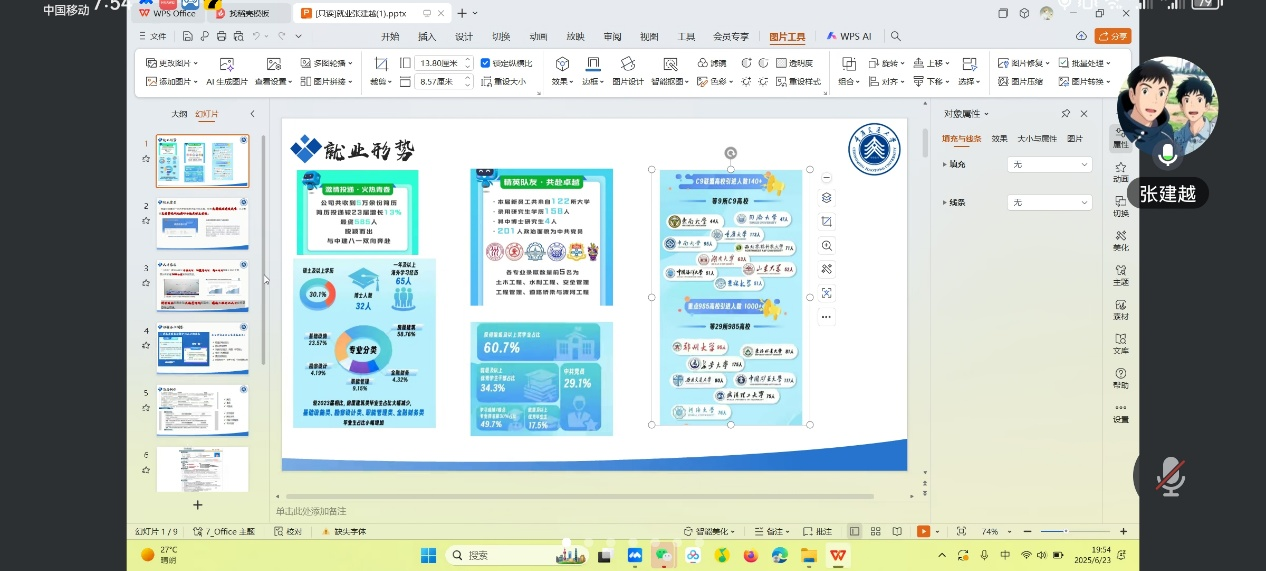Click the print icon in quick toolbar
The height and width of the screenshot is (571, 1266).
click(x=220, y=36)
